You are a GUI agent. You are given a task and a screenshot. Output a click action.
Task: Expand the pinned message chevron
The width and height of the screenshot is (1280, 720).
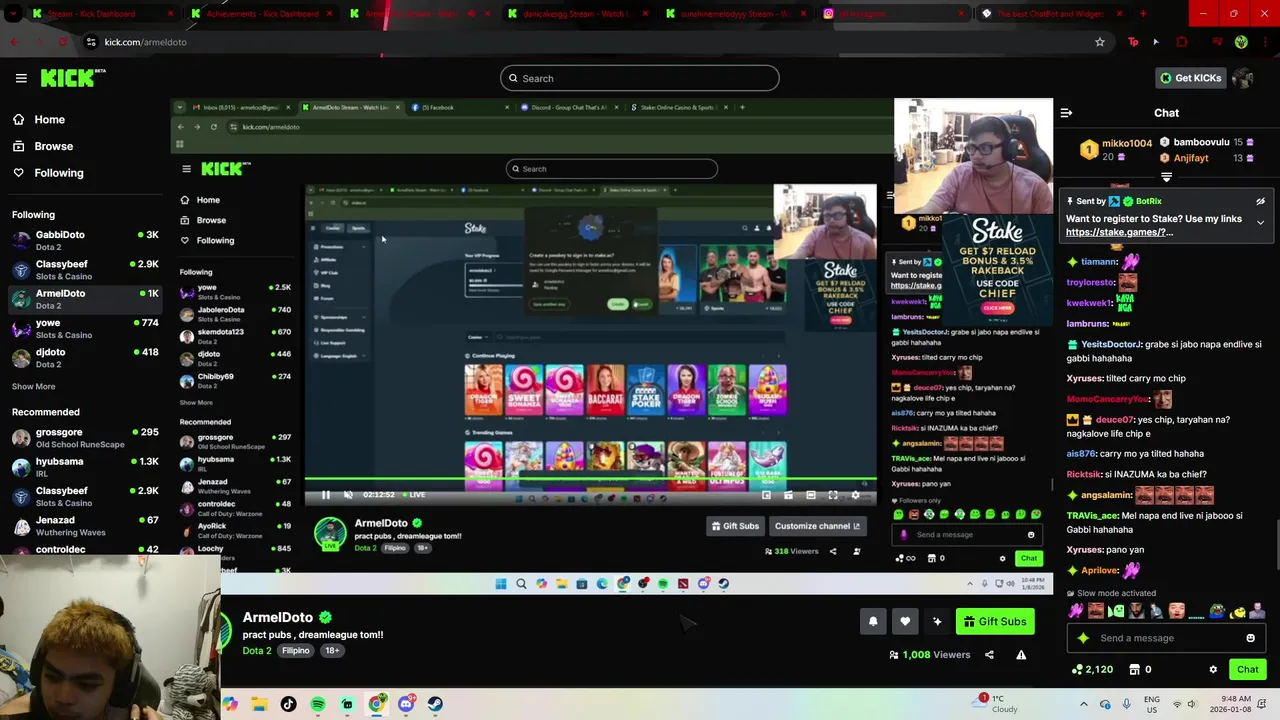(1260, 222)
